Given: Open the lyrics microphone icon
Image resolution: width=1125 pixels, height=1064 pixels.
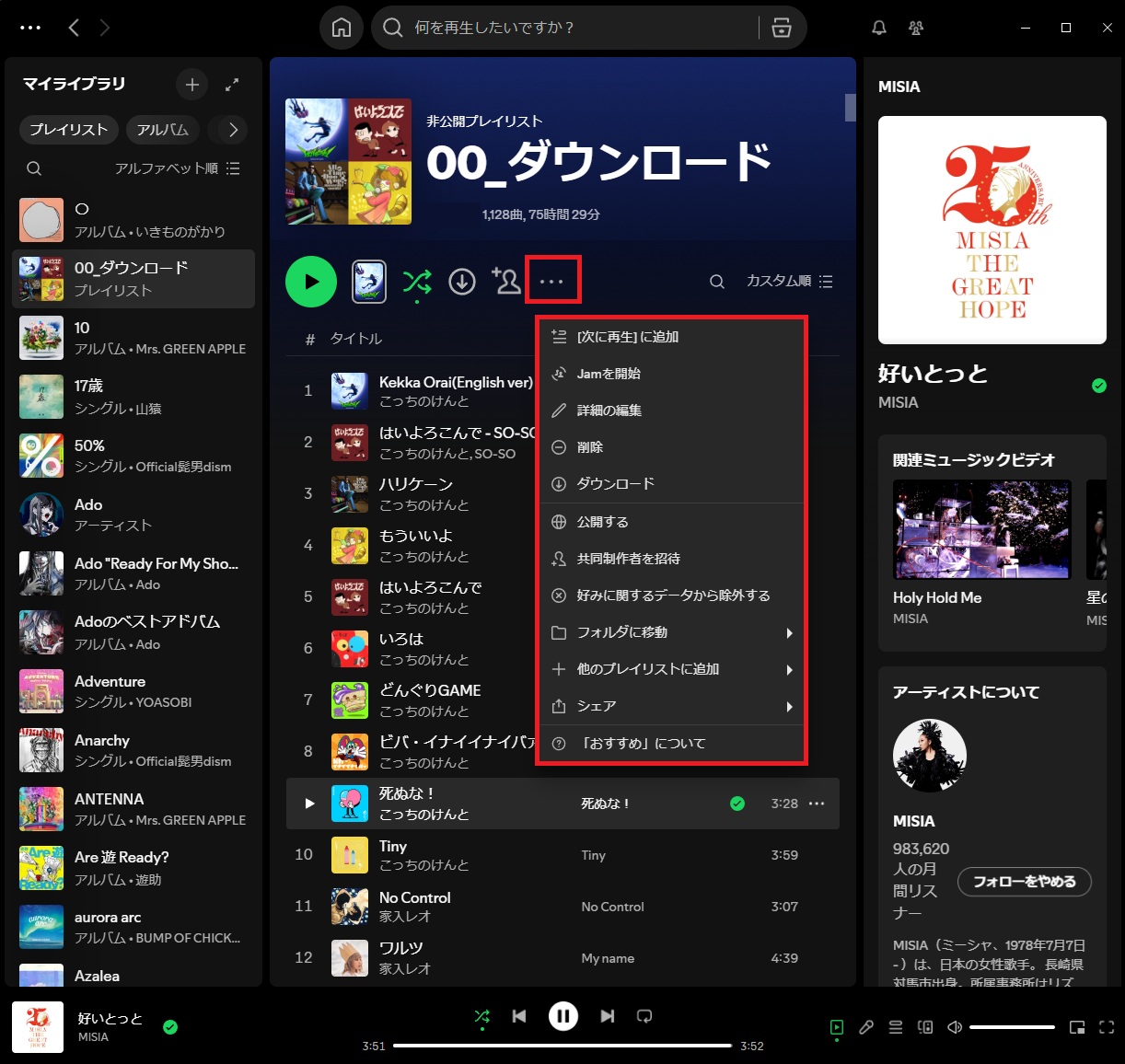Looking at the screenshot, I should pyautogui.click(x=866, y=1027).
